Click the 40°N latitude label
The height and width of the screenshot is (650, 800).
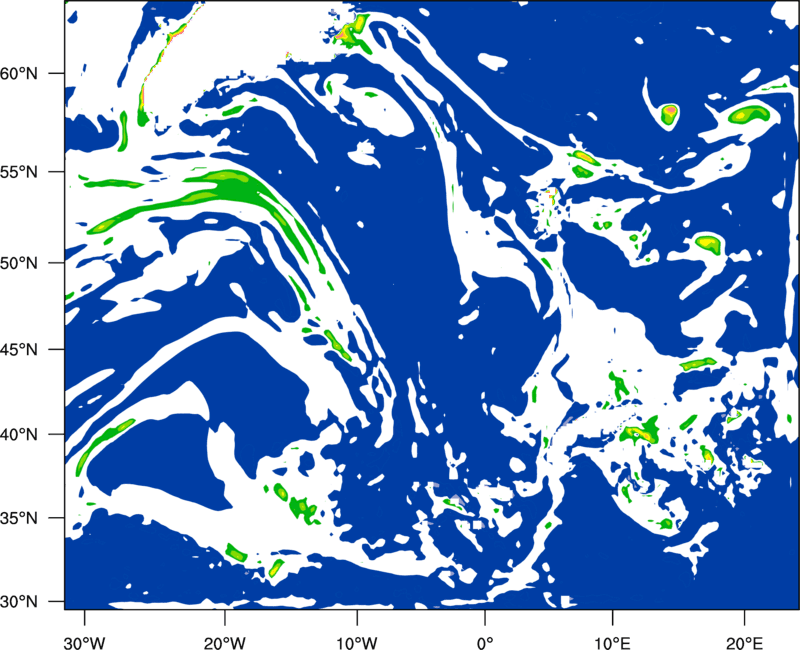click(x=19, y=435)
